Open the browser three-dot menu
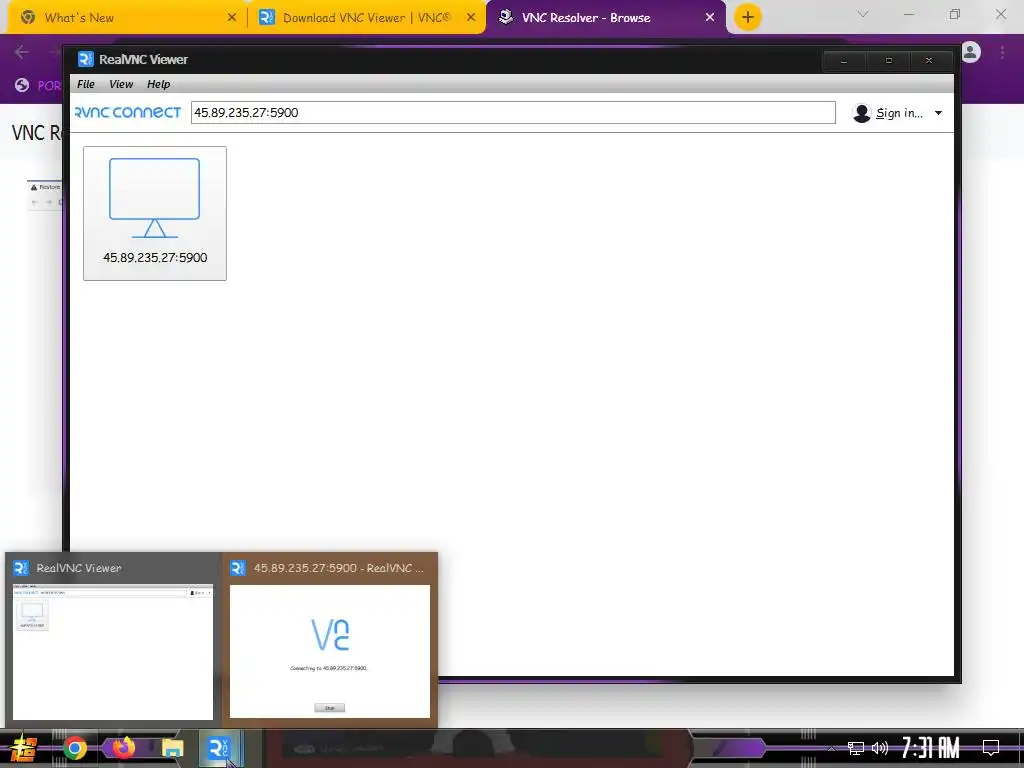 [1002, 52]
